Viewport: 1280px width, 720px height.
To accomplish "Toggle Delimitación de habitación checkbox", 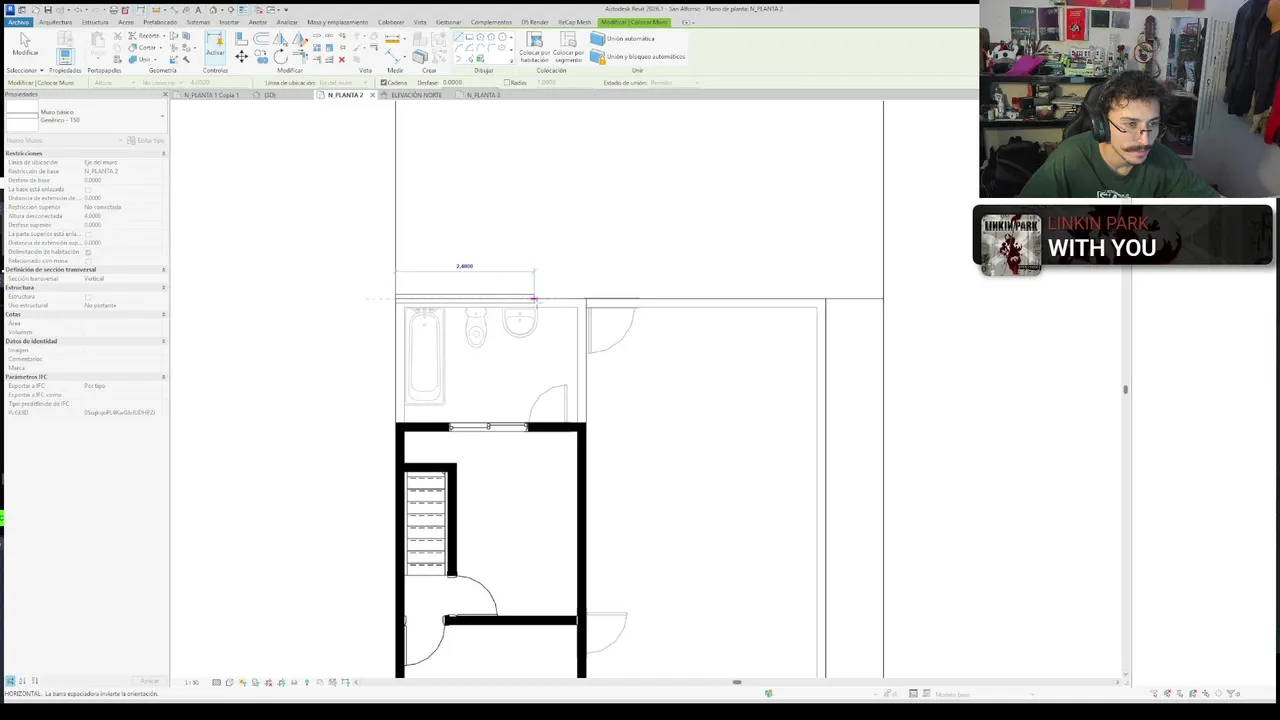I will point(88,252).
